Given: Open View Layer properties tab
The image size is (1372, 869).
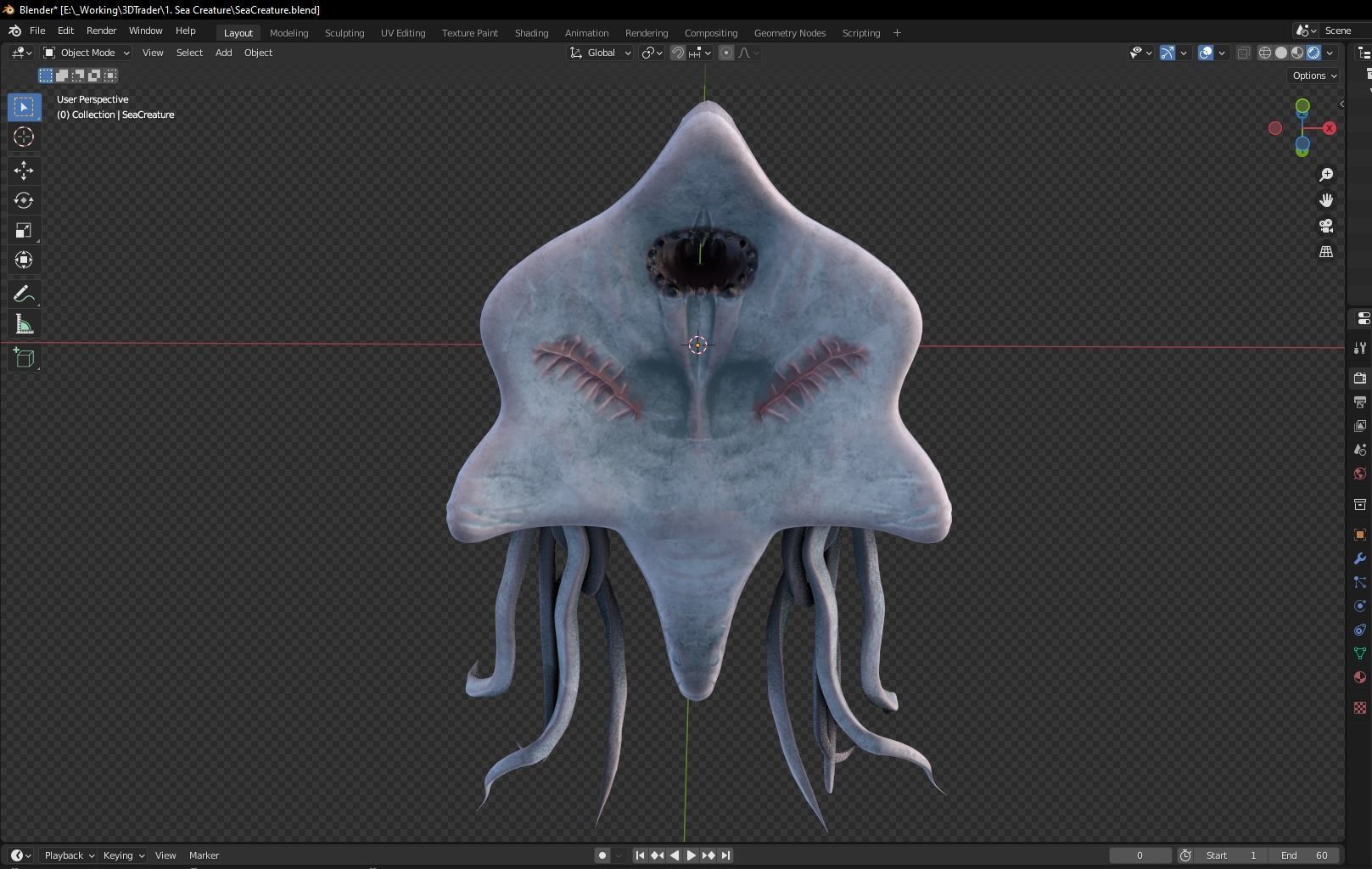Looking at the screenshot, I should click(1360, 426).
